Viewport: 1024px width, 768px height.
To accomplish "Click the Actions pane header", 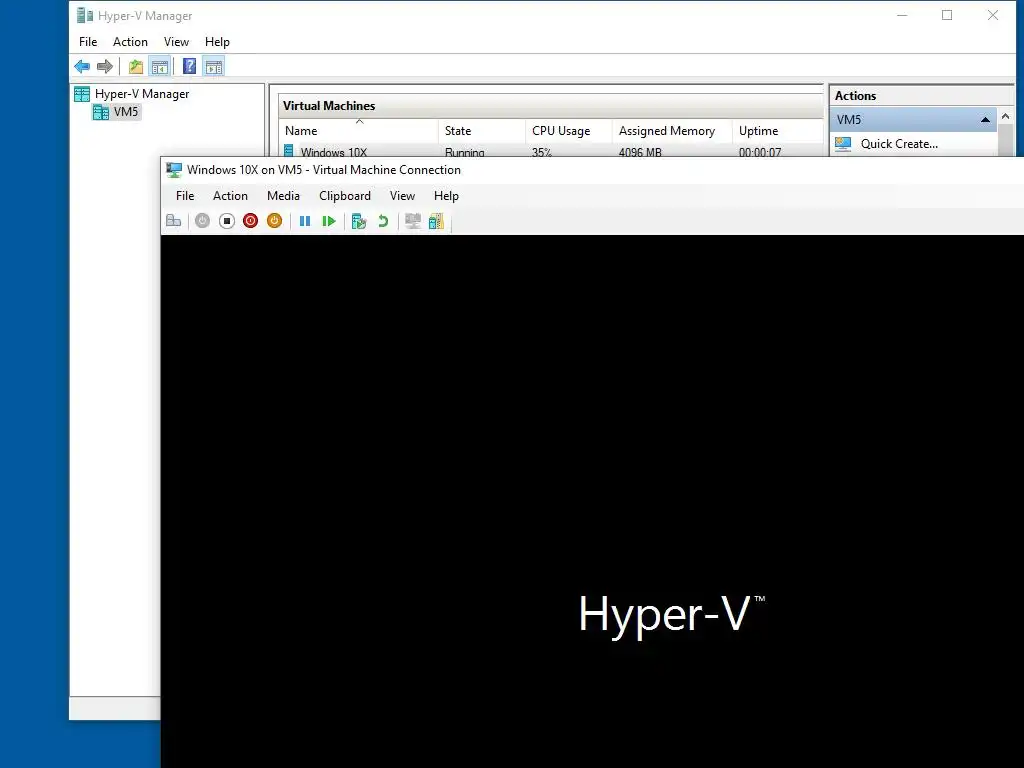I will [921, 95].
